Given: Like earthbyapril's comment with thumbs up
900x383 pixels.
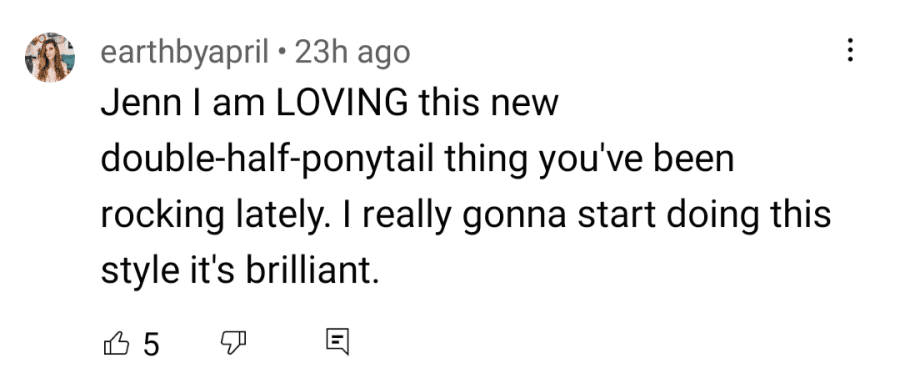Looking at the screenshot, I should [116, 343].
